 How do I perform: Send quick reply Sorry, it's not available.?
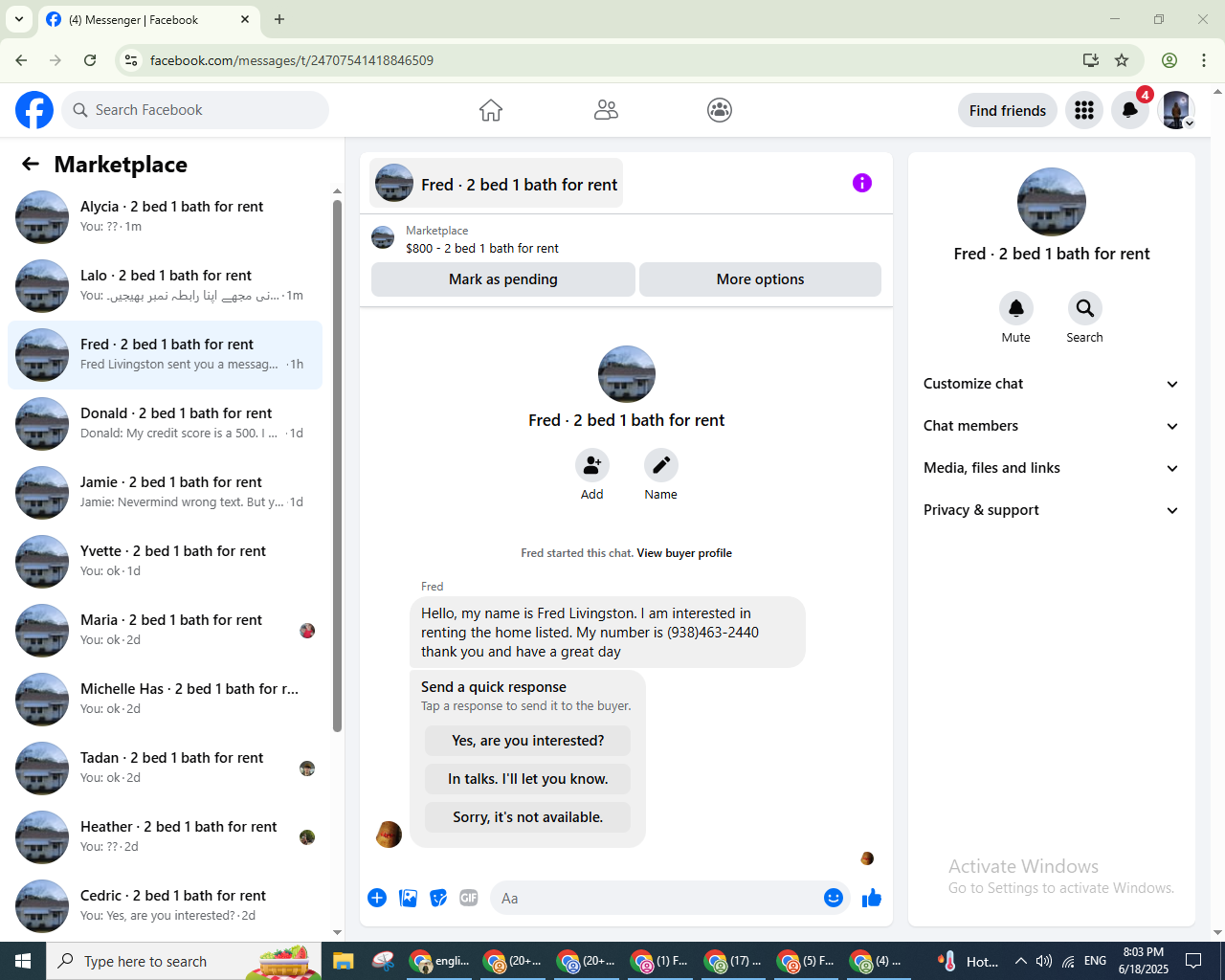pos(528,817)
